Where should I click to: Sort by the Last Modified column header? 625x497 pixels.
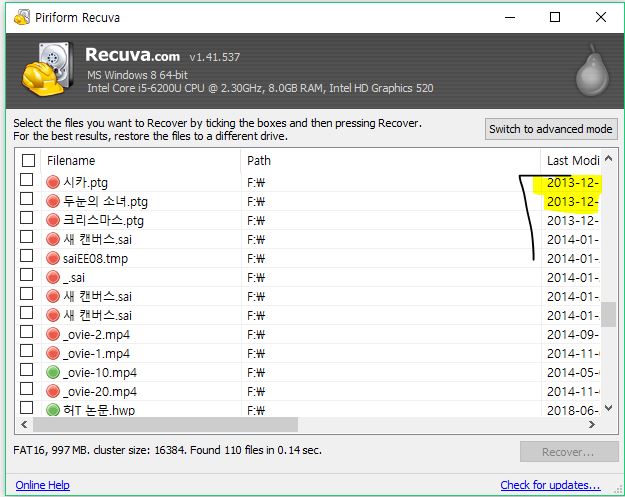point(571,161)
